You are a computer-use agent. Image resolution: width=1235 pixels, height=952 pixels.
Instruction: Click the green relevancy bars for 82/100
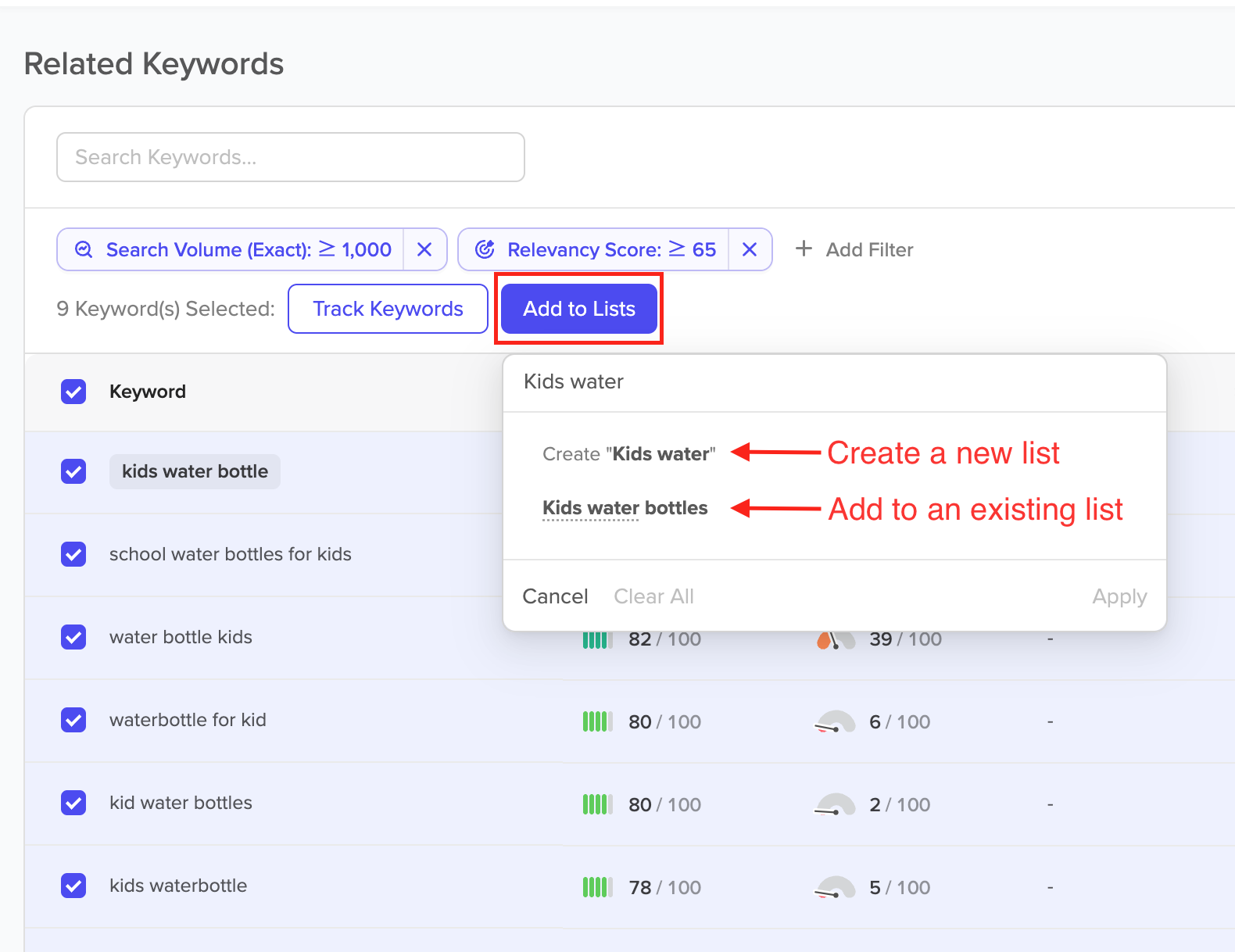coord(598,639)
